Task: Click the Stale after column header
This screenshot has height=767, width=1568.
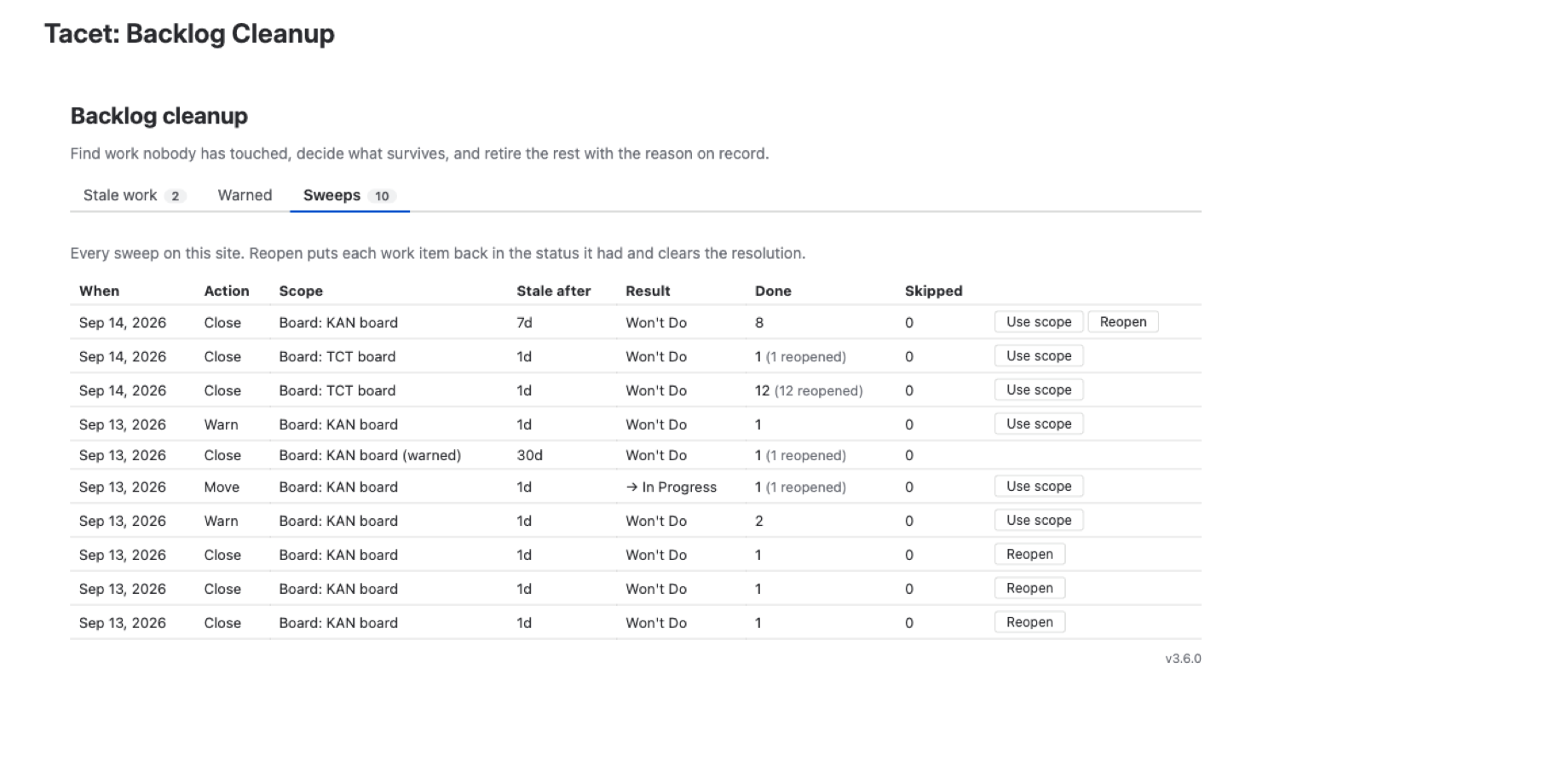Action: (x=553, y=291)
